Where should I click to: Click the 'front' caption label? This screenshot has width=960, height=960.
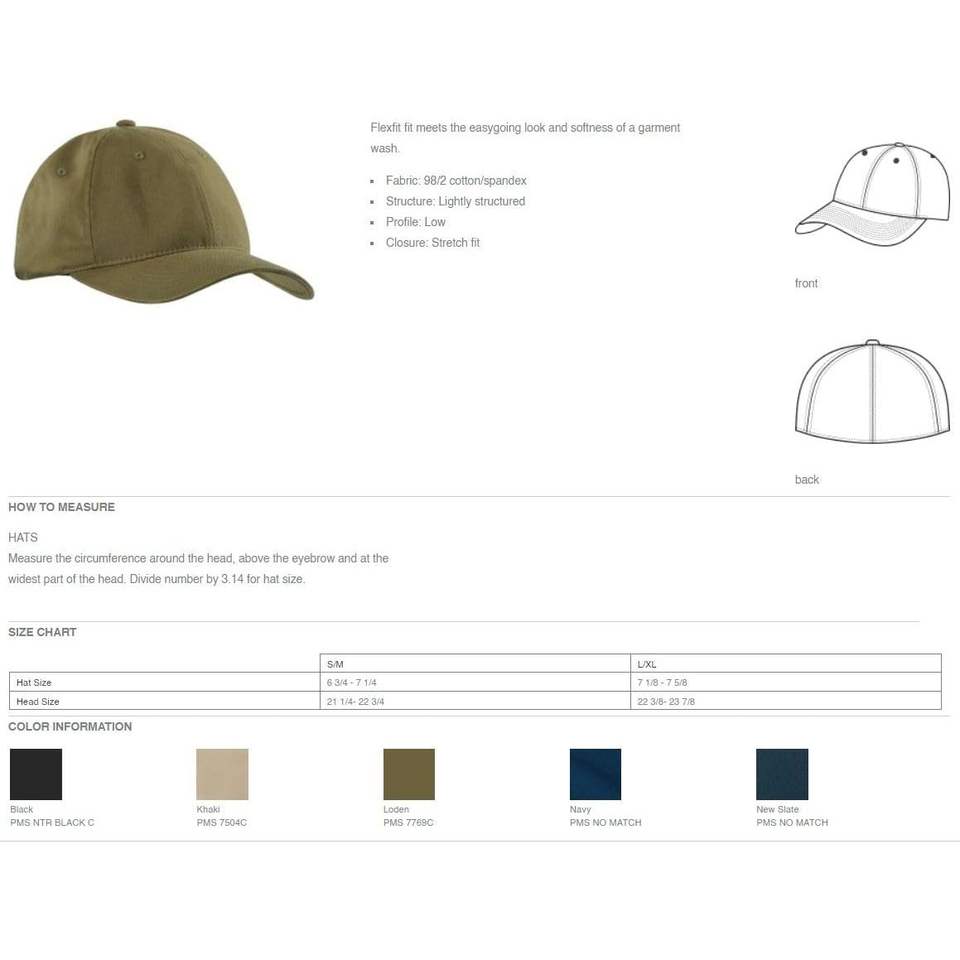(x=806, y=283)
